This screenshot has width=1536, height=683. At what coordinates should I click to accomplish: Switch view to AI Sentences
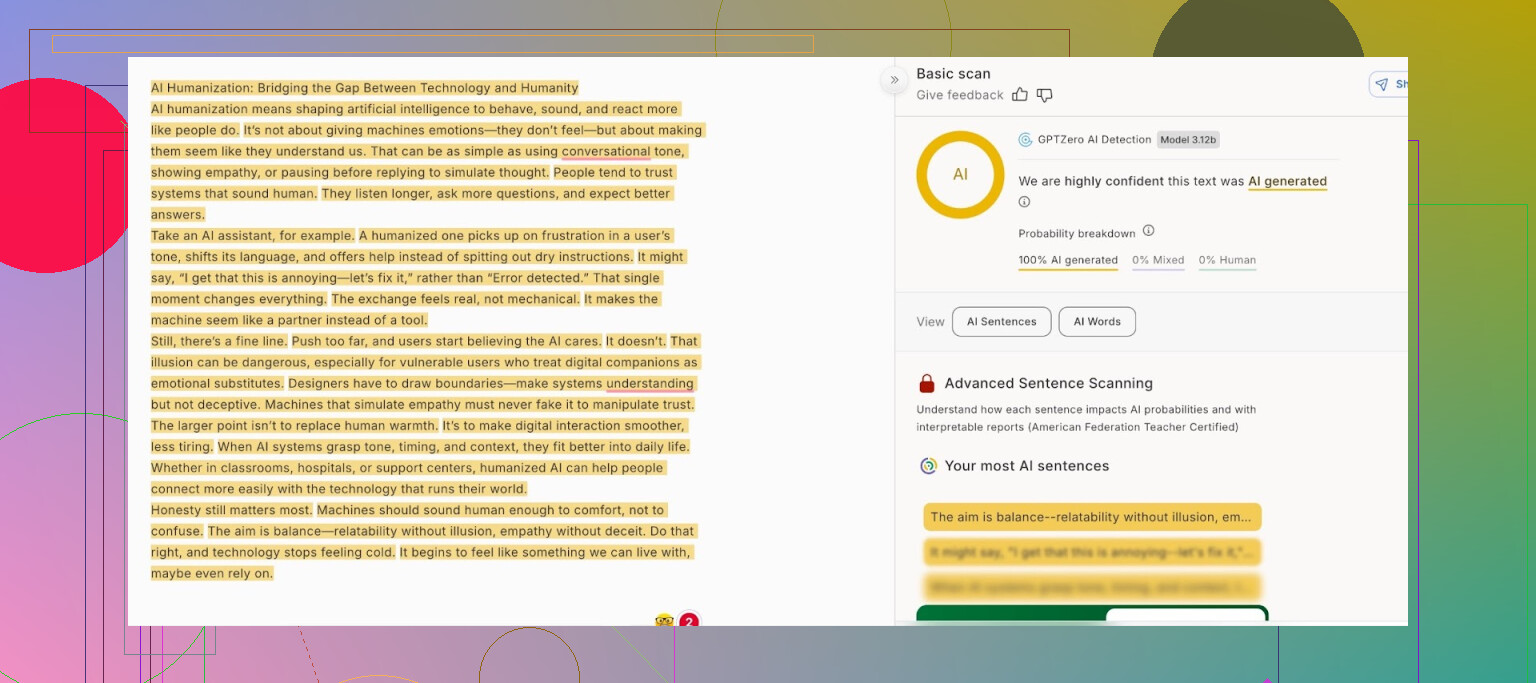(x=1001, y=322)
